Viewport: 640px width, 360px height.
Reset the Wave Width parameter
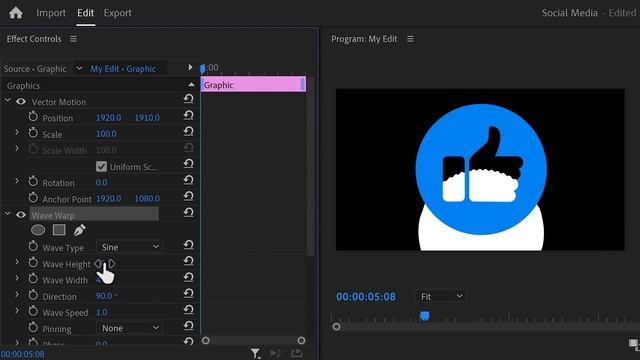click(188, 277)
